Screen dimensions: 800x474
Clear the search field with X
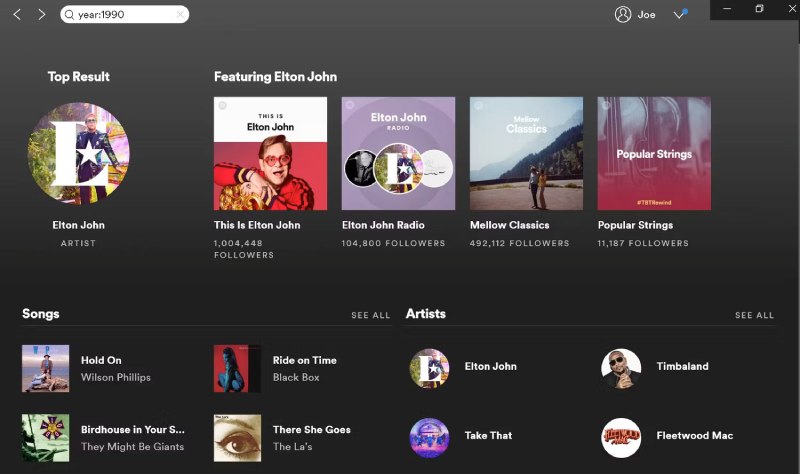(180, 15)
